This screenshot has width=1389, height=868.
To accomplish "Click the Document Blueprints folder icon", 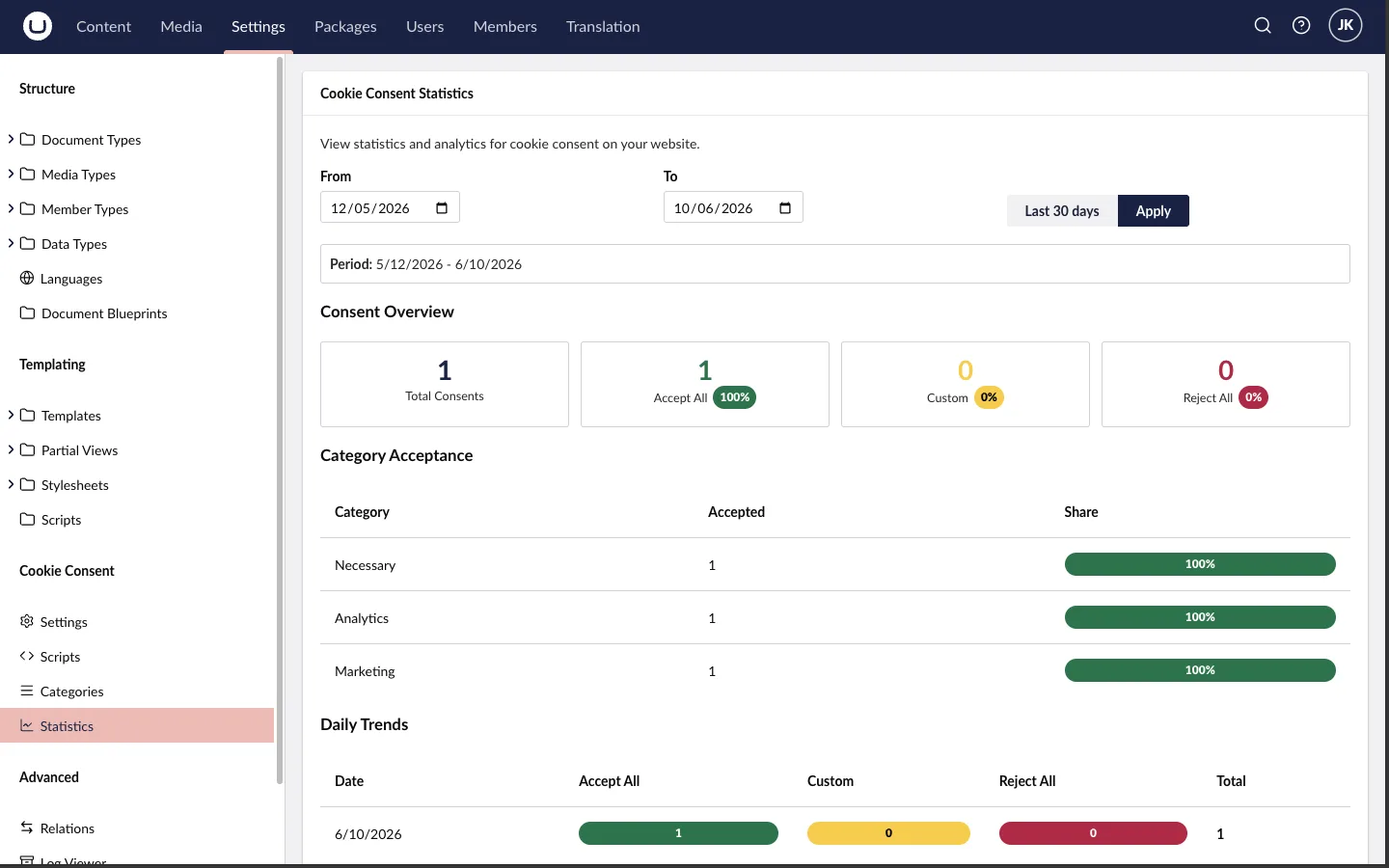I will (x=28, y=313).
